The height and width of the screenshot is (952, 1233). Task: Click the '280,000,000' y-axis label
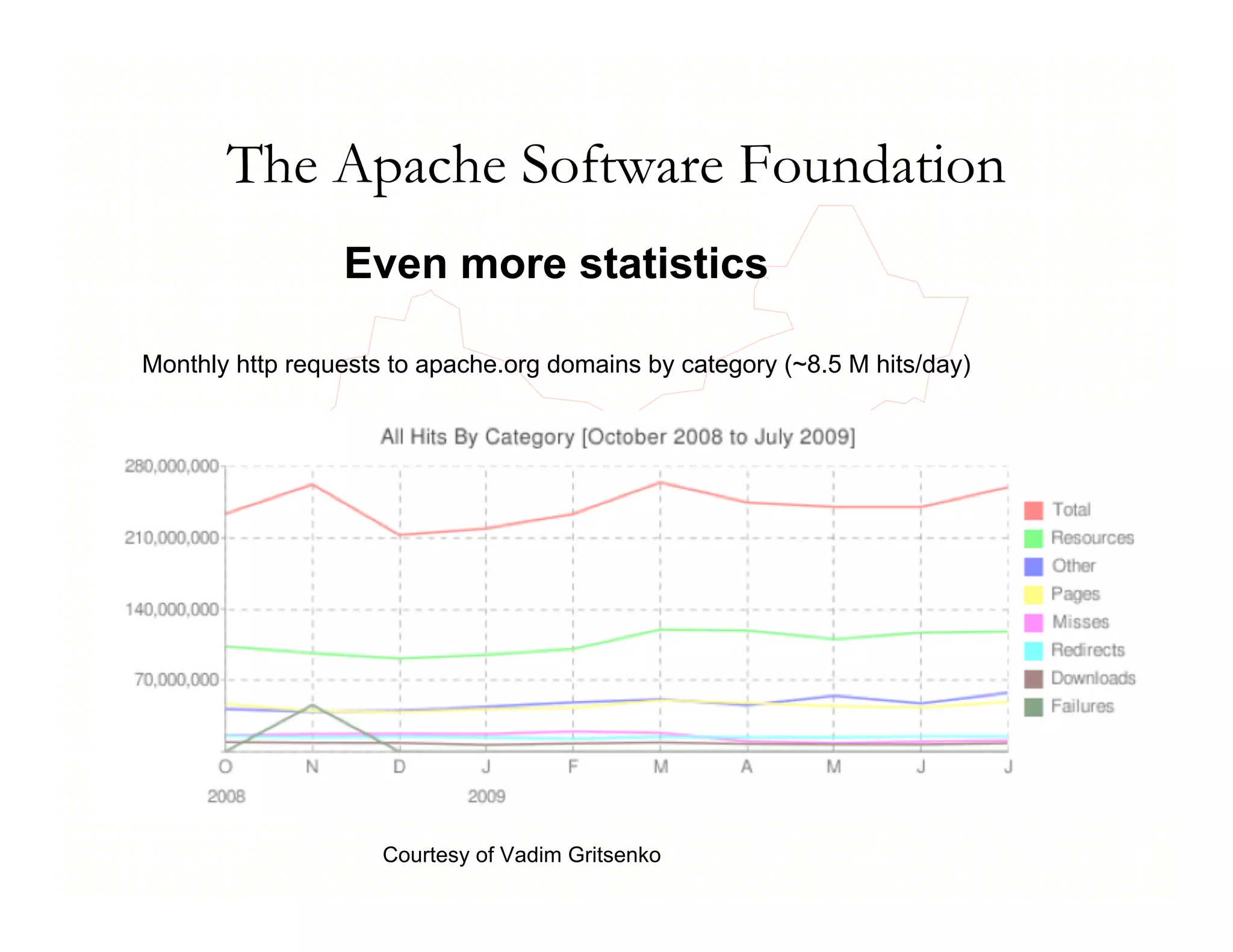click(172, 466)
